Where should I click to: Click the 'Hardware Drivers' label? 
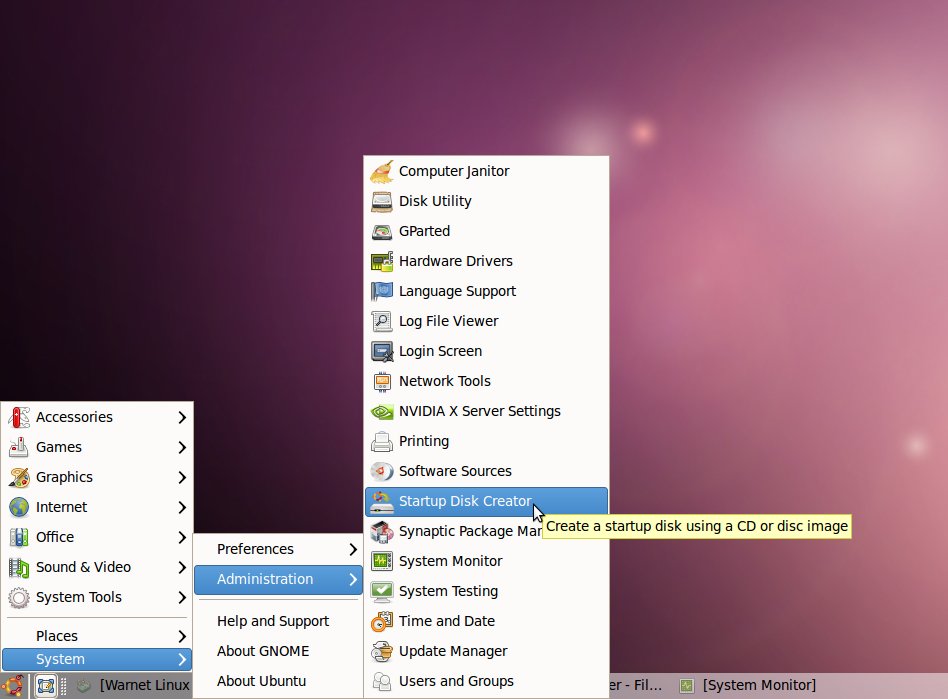tap(456, 261)
